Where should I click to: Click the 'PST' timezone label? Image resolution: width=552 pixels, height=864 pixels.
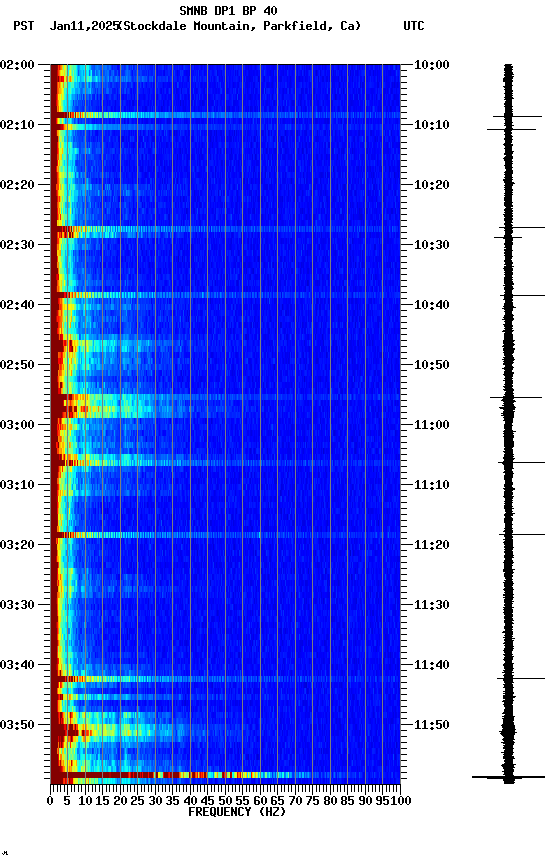point(24,26)
